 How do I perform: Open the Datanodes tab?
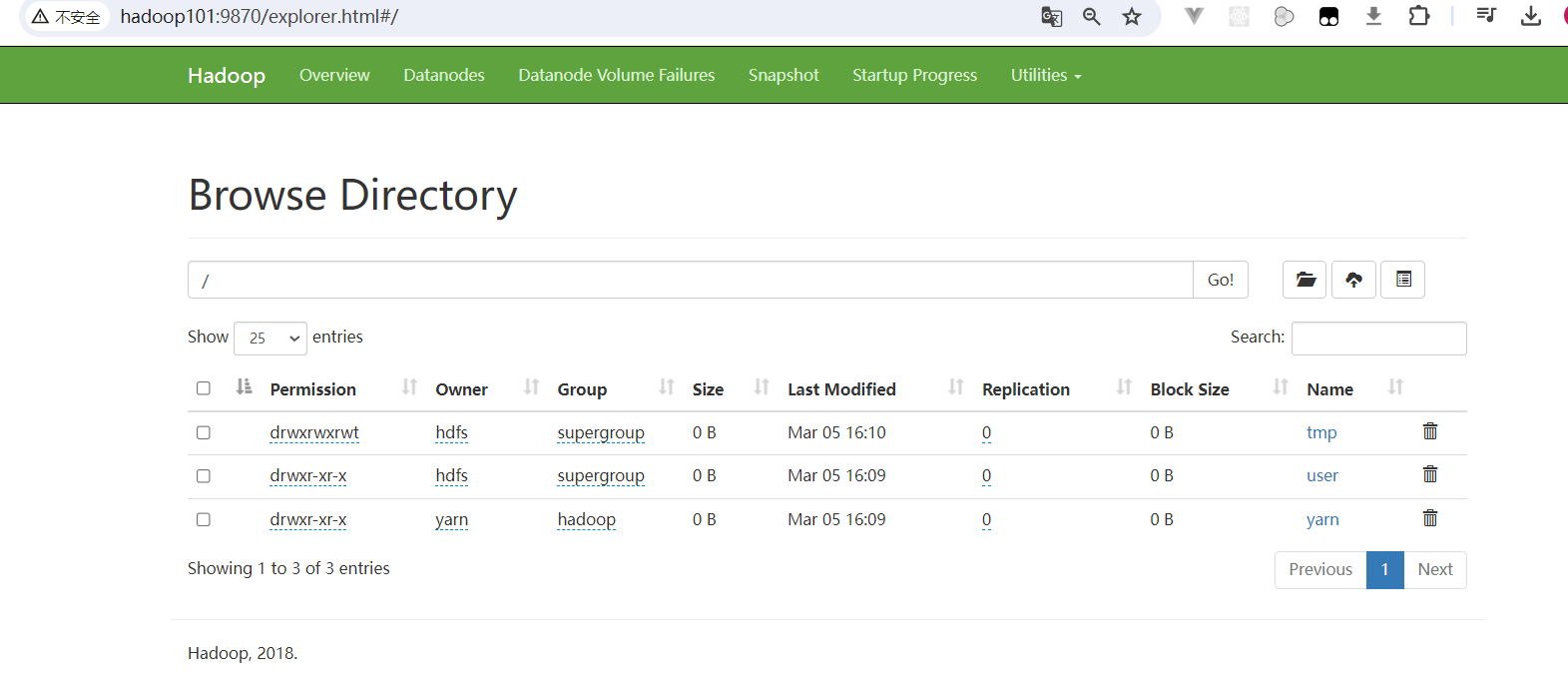click(x=444, y=75)
